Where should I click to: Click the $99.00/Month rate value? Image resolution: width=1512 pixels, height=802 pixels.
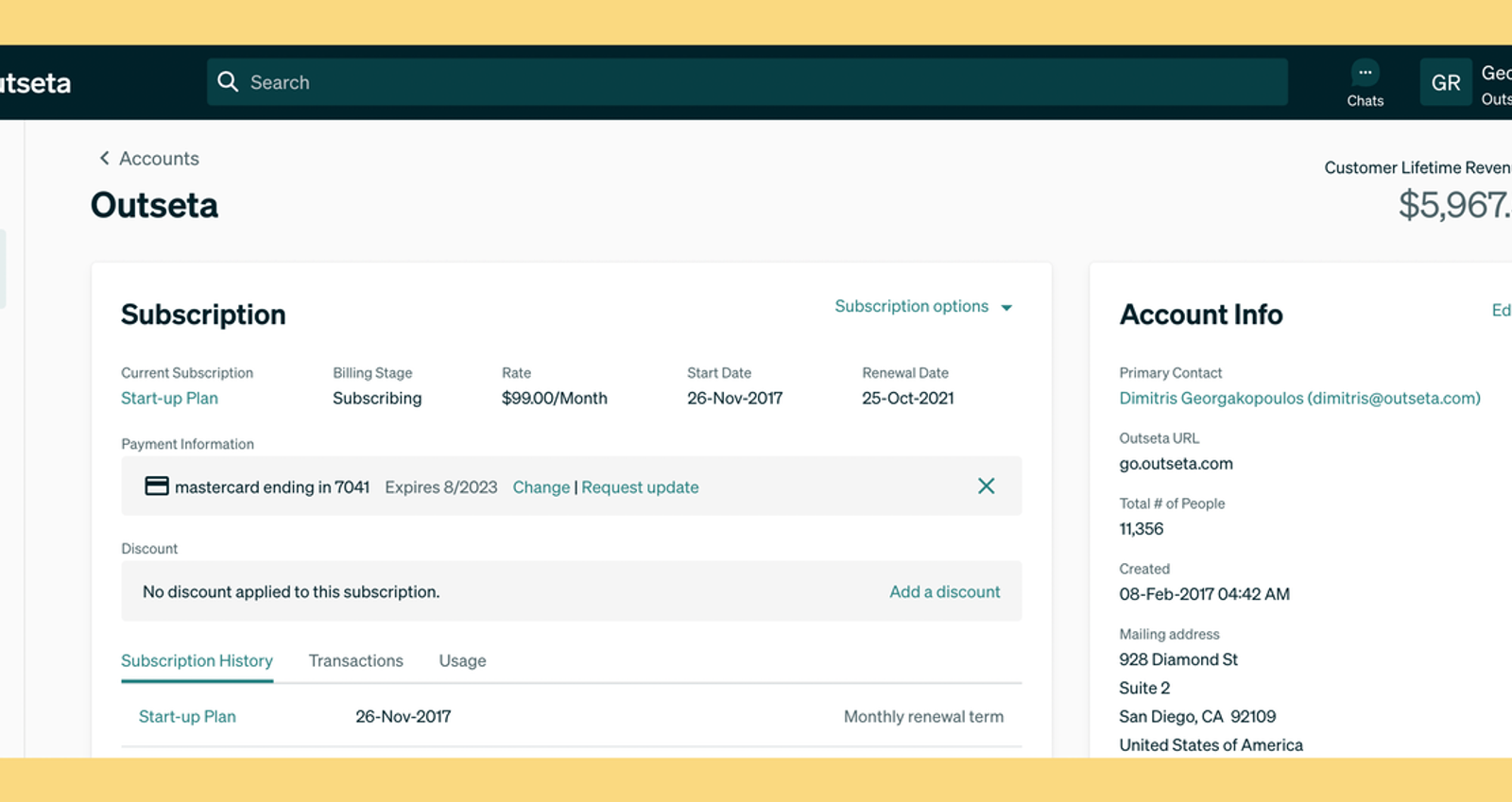pyautogui.click(x=554, y=399)
